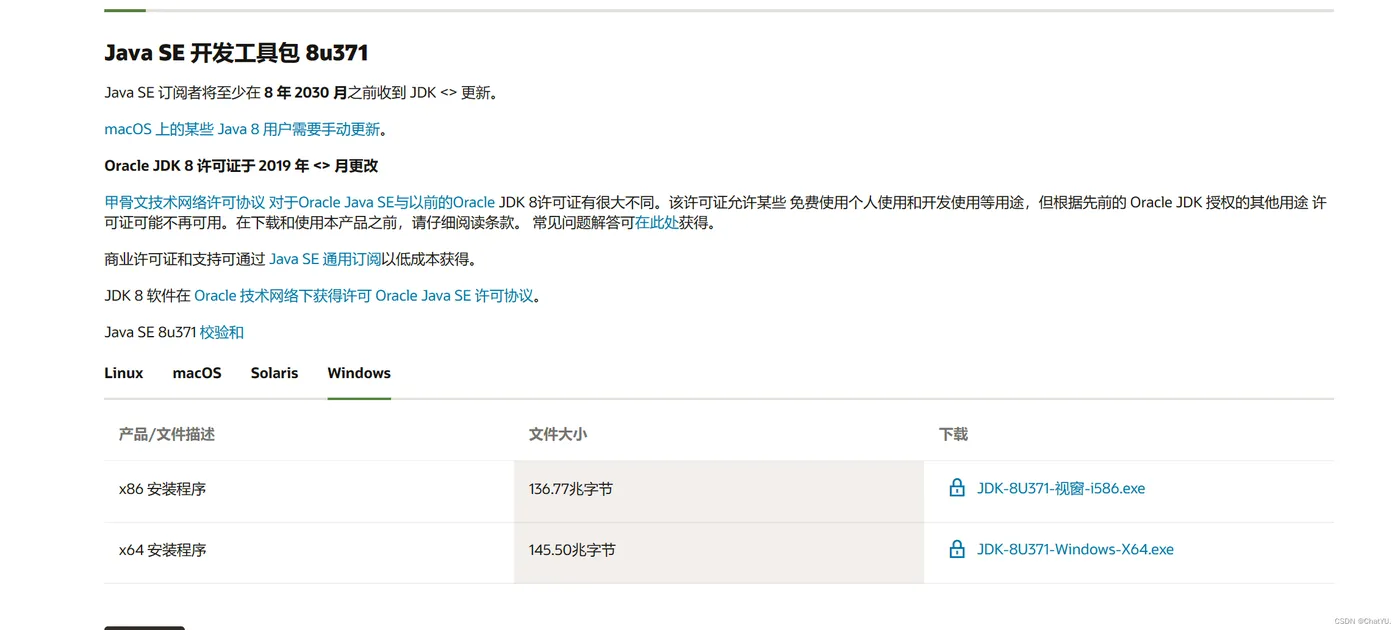Click the Java SE 开发工具包 8u371 heading
The width and height of the screenshot is (1400, 630).
[236, 53]
